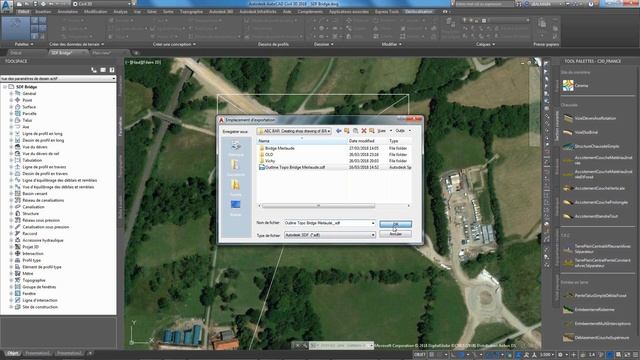The height and width of the screenshot is (360, 640).
Task: Go back using the blue arrow in the export dialog
Action: 338,131
